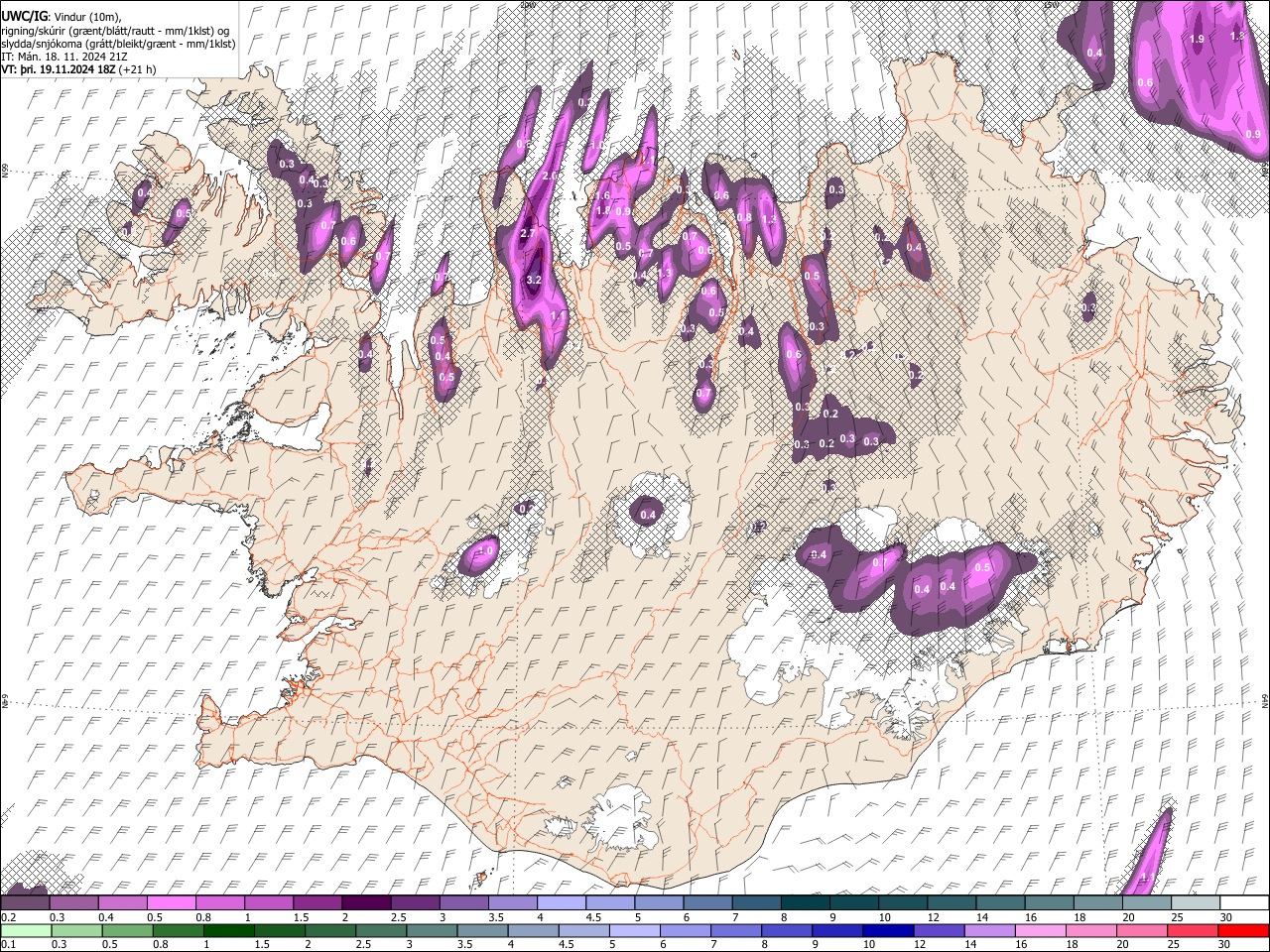The image size is (1270, 952).
Task: Pick the white swatch between 25 and 30, top row
Action: tap(1195, 903)
